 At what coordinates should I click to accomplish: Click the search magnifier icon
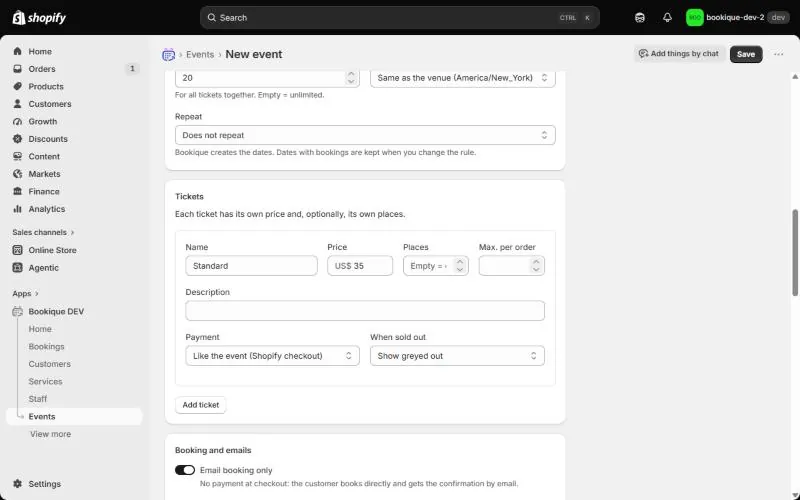pos(211,18)
